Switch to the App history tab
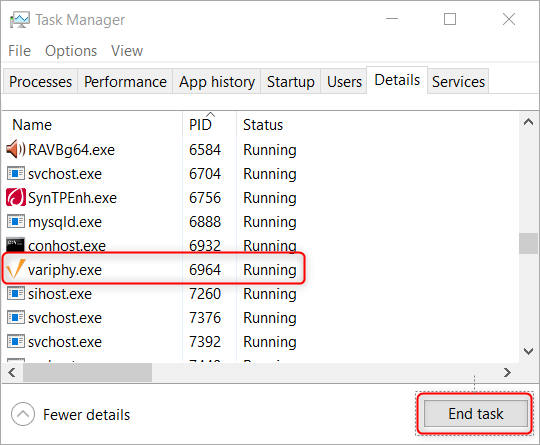Screen dimensions: 540x445 (x=217, y=82)
